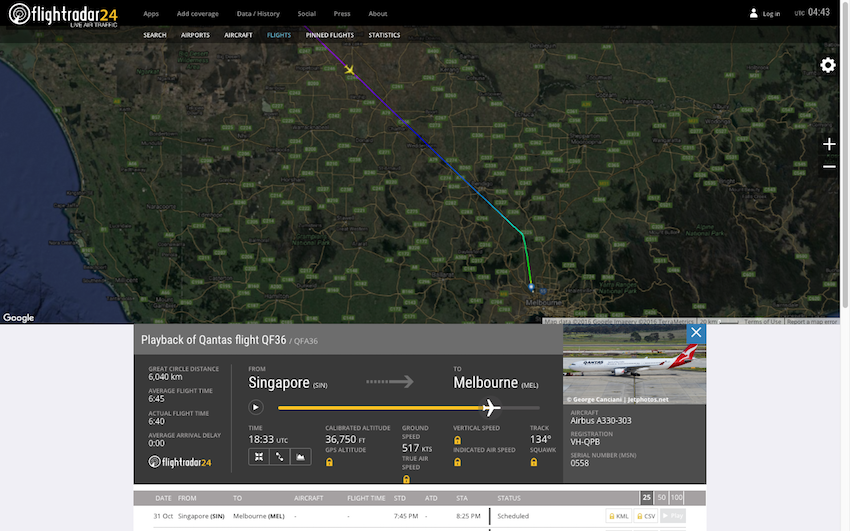Start the flight playback with play button
The height and width of the screenshot is (531, 850).
(255, 407)
